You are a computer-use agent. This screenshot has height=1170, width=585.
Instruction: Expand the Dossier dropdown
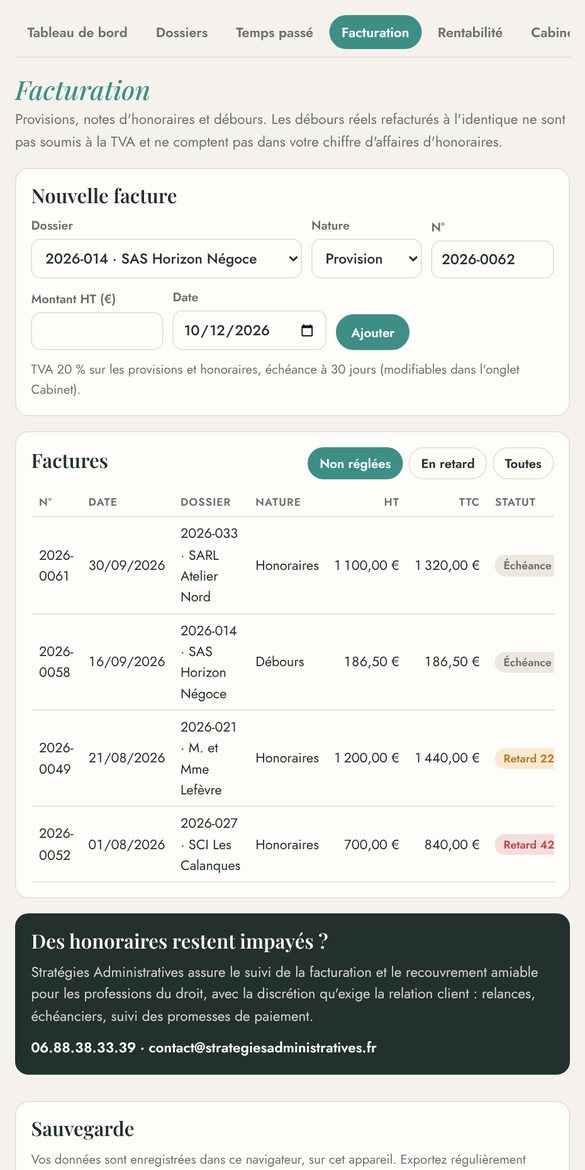pos(166,259)
